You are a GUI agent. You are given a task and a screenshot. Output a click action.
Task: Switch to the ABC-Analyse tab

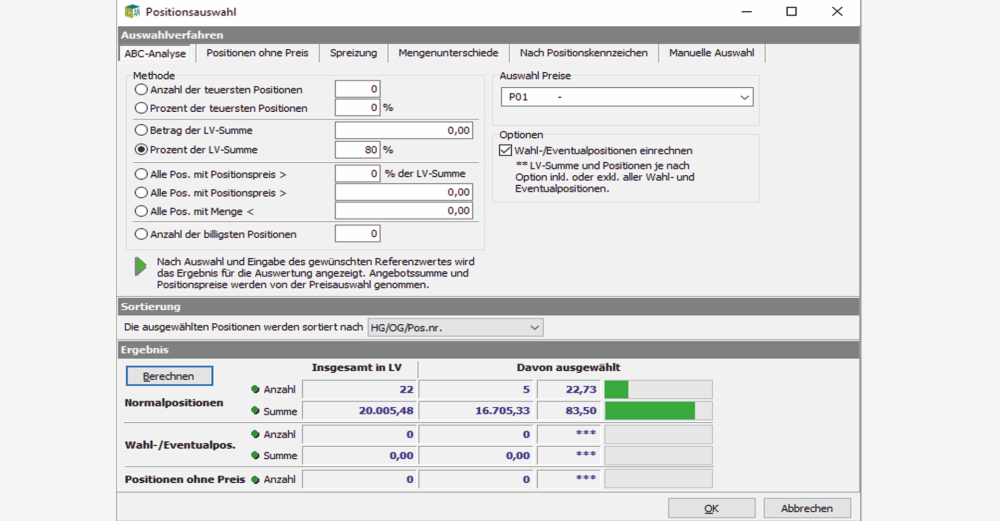pyautogui.click(x=156, y=54)
